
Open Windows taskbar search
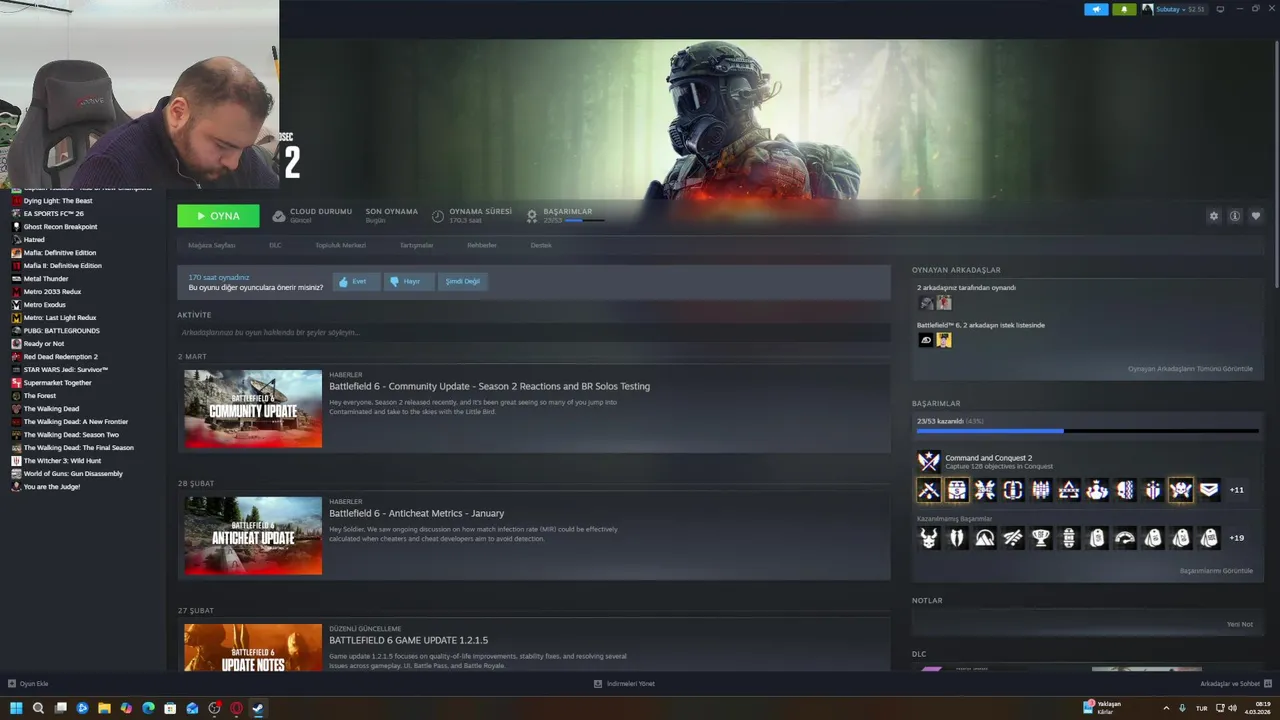pyautogui.click(x=38, y=708)
